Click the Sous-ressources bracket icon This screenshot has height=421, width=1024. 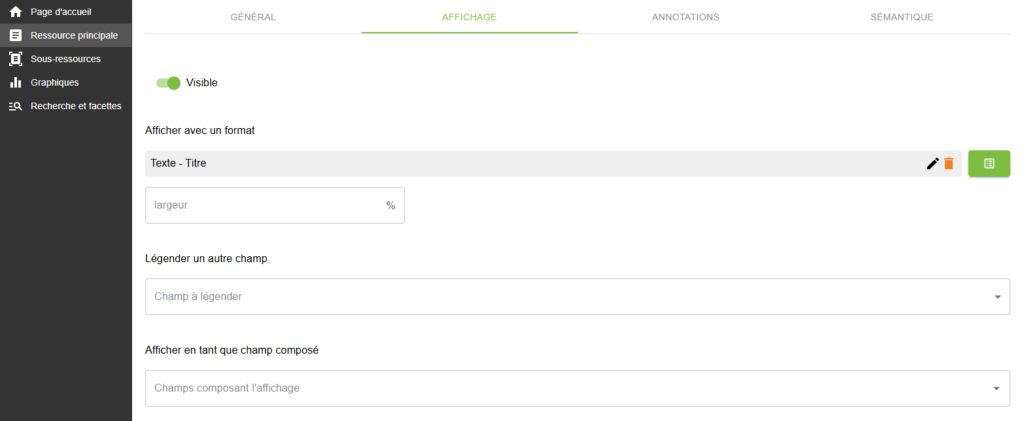point(16,59)
